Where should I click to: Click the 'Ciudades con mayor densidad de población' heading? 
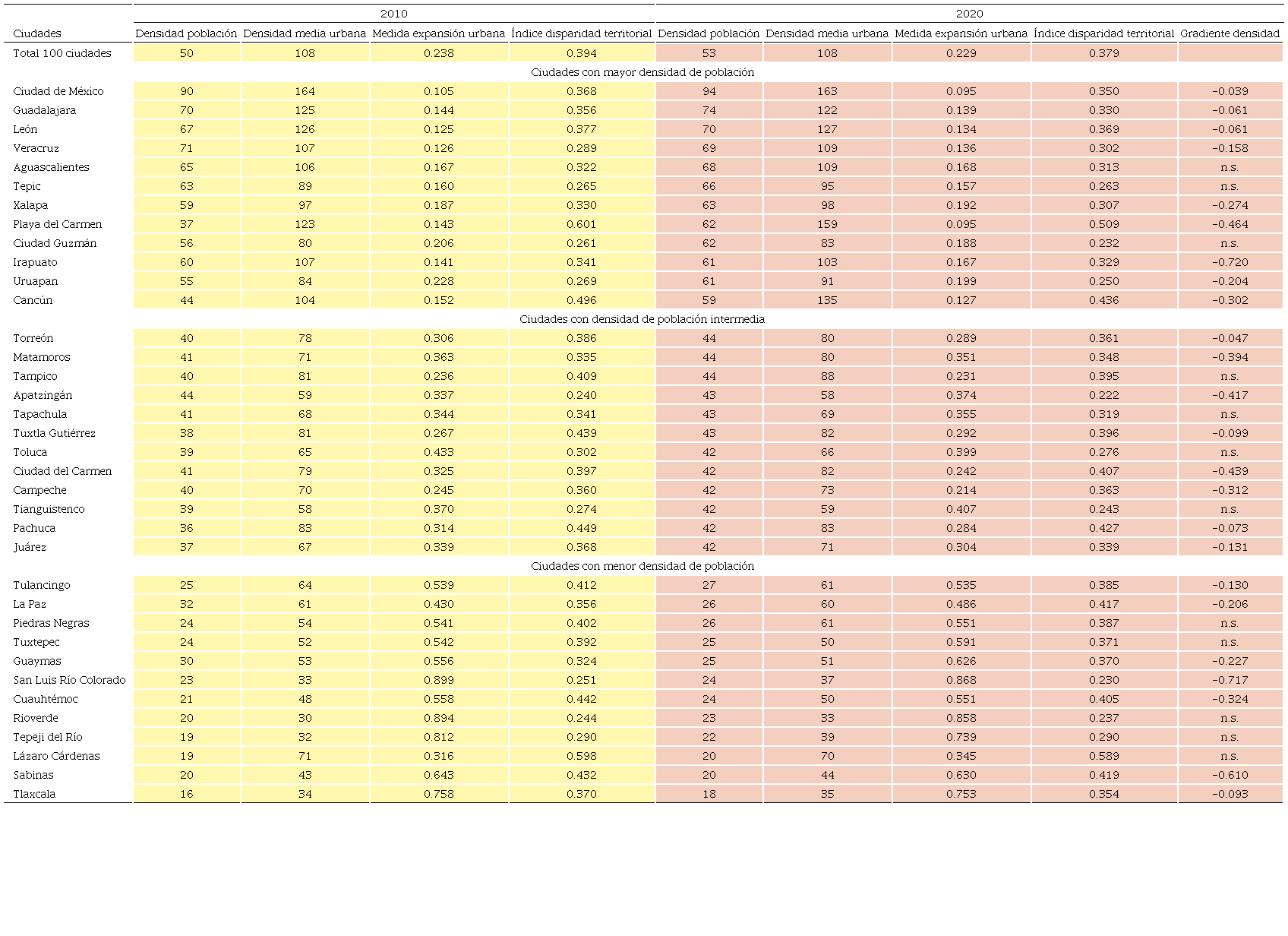[642, 72]
